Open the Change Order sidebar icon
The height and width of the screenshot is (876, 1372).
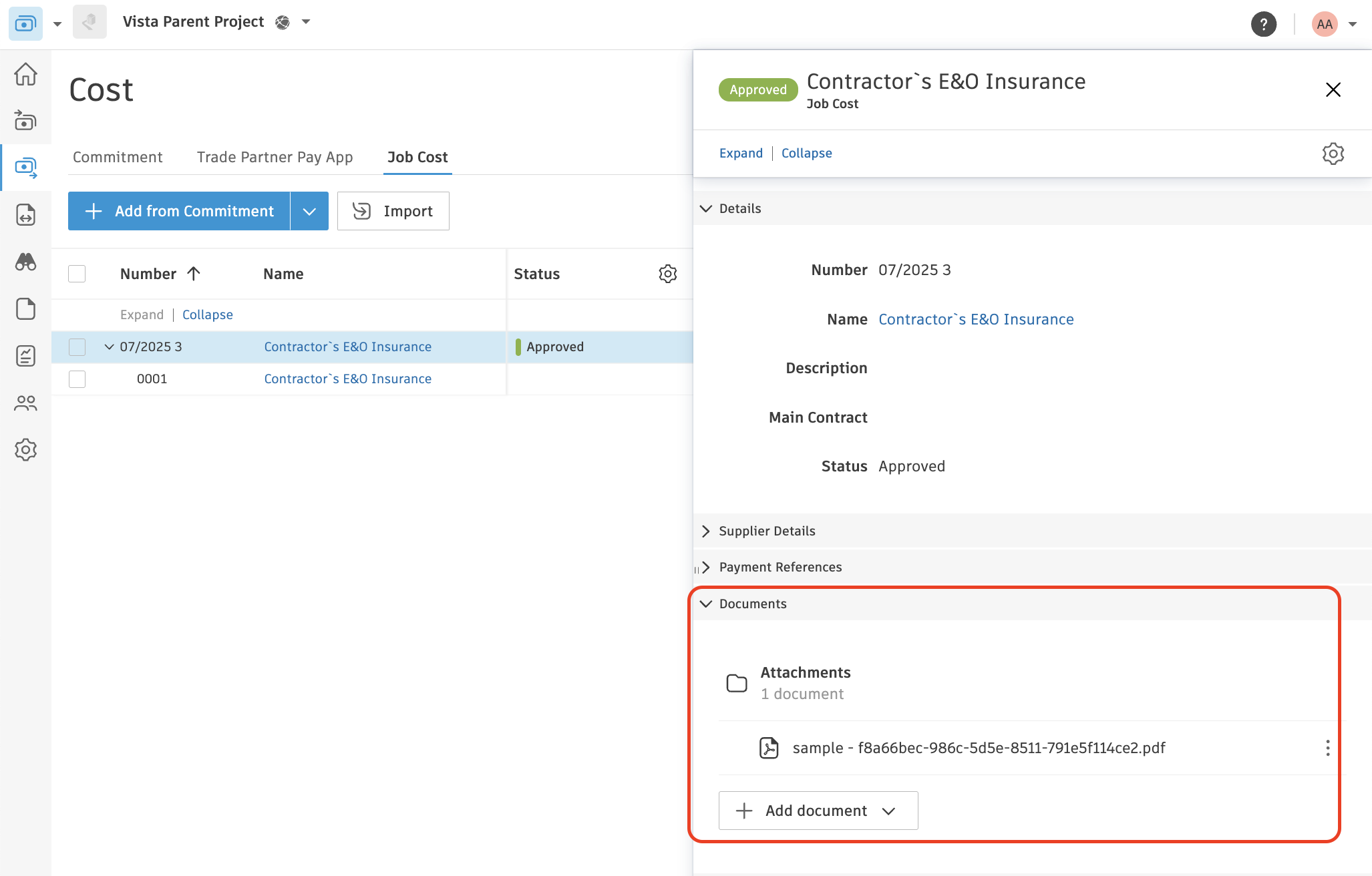pyautogui.click(x=25, y=215)
